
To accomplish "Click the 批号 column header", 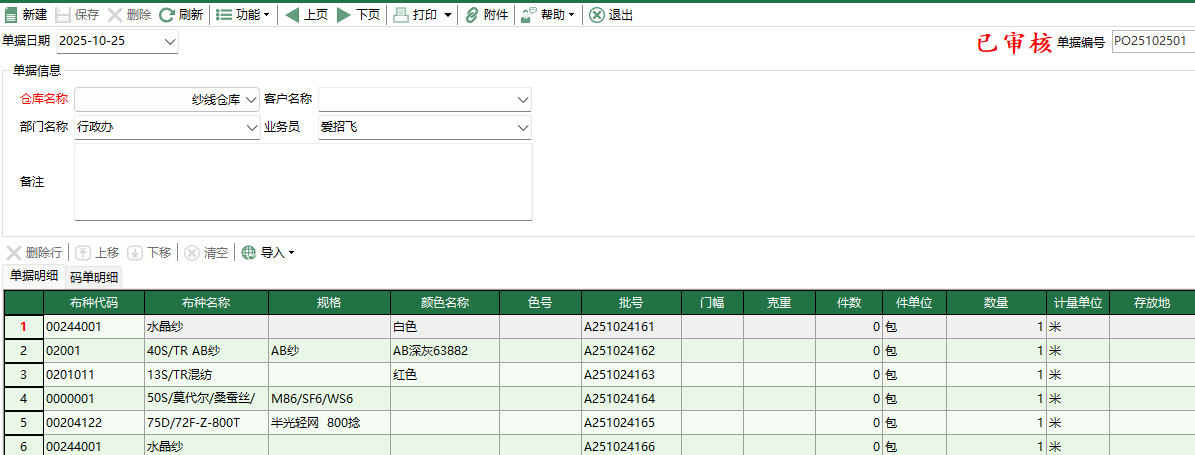I will click(x=630, y=302).
